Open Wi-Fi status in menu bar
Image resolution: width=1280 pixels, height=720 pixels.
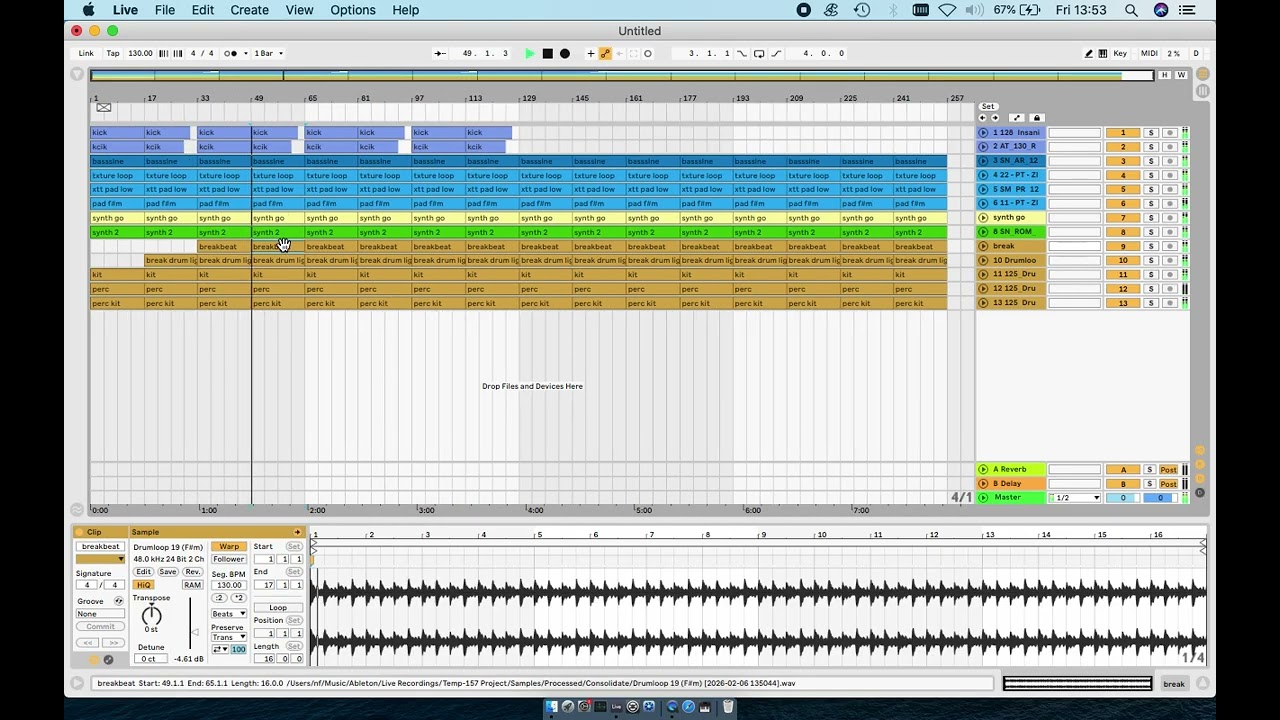point(947,10)
